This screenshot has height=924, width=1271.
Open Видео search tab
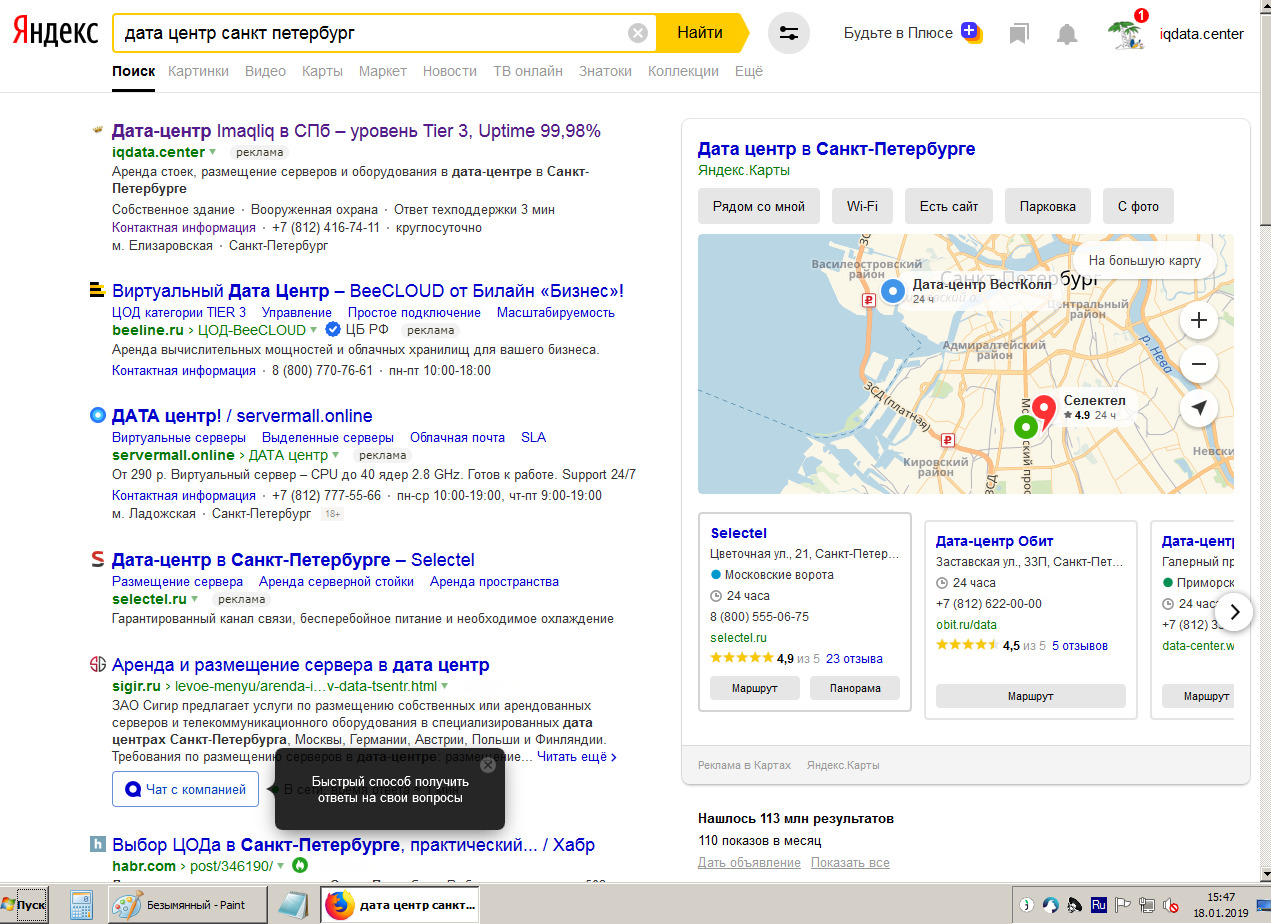[265, 71]
